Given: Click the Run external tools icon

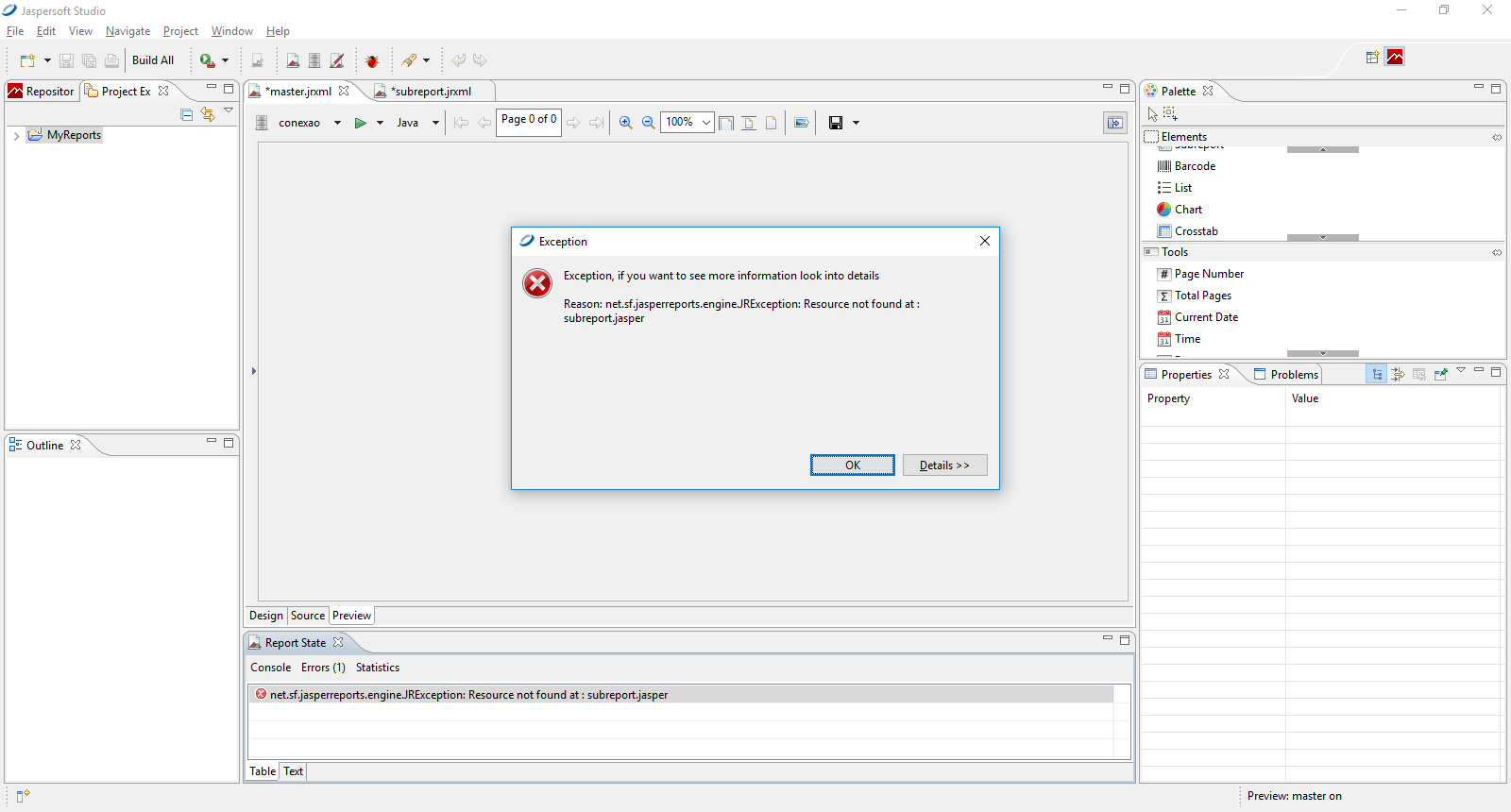Looking at the screenshot, I should pos(207,60).
